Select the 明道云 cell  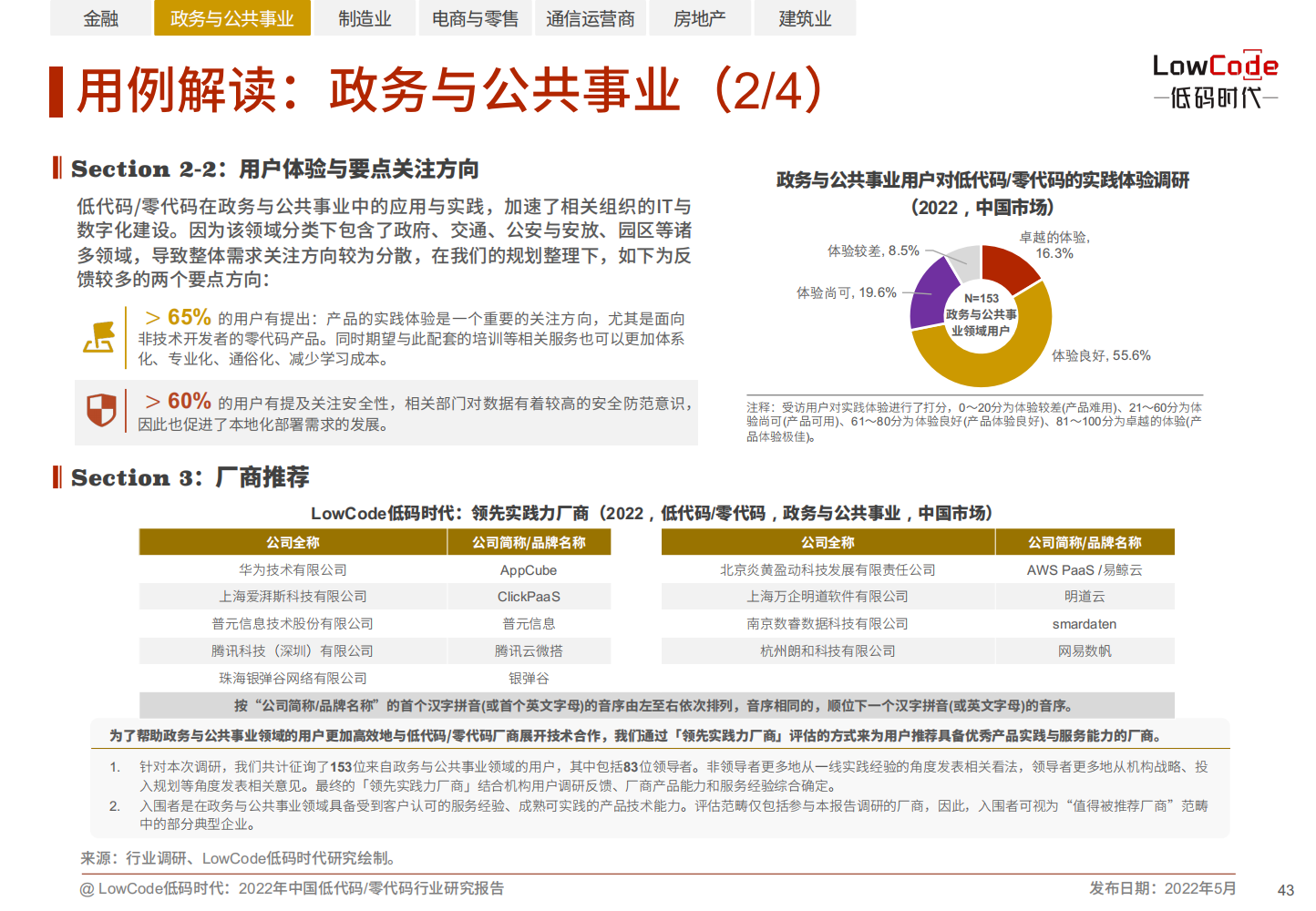pos(1085,597)
